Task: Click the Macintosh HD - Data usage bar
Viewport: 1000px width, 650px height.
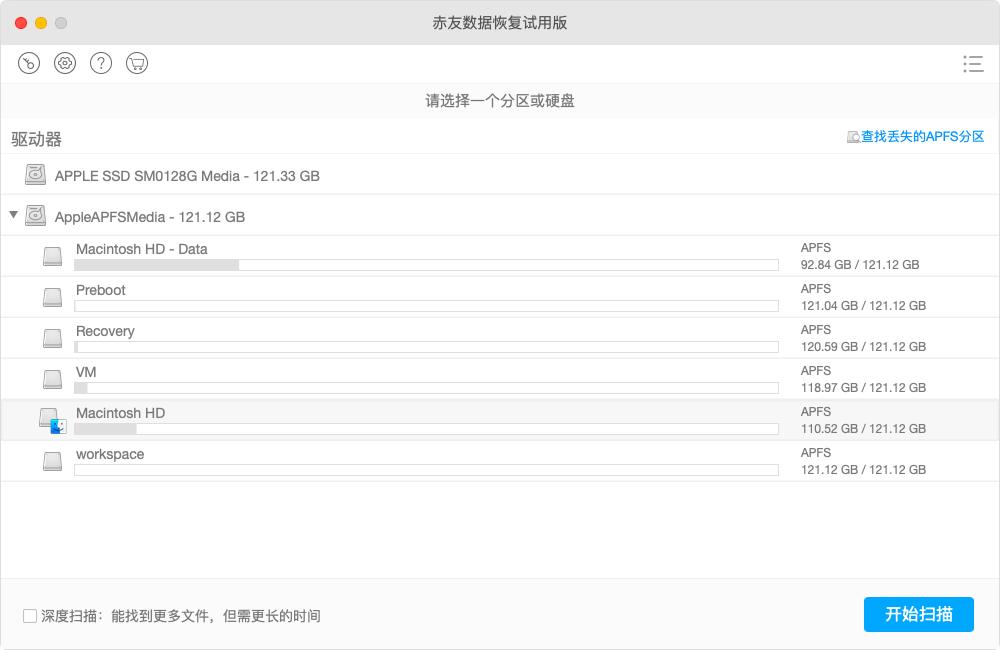Action: point(426,265)
